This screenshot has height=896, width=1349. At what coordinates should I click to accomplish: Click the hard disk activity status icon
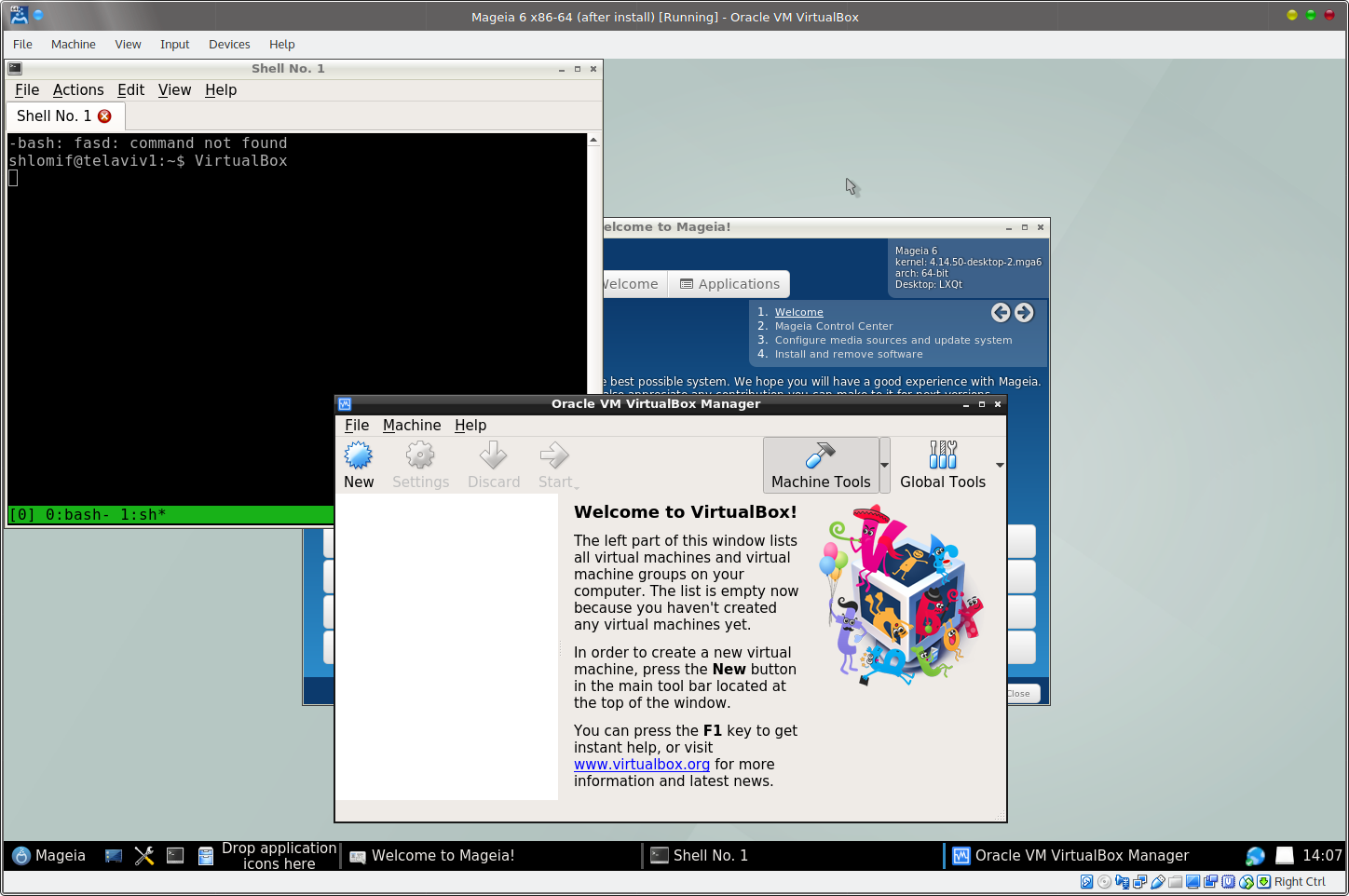point(1086,881)
